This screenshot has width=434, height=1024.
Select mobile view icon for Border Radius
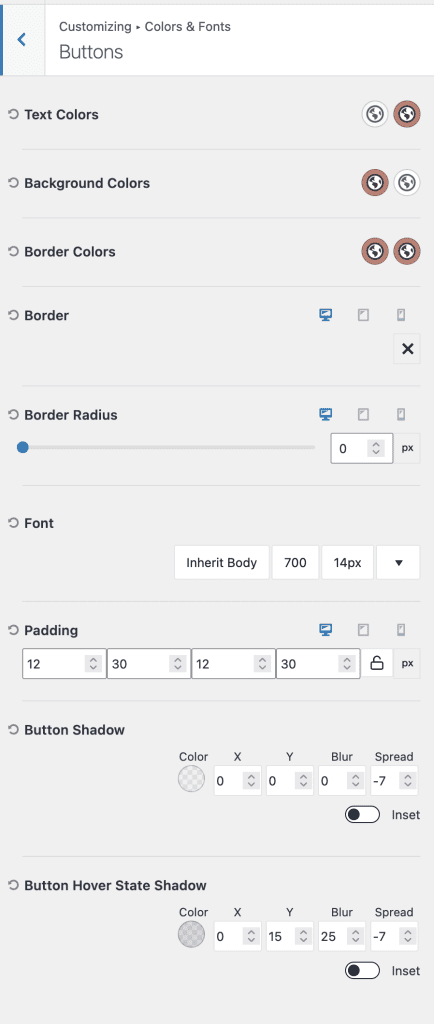tap(401, 415)
